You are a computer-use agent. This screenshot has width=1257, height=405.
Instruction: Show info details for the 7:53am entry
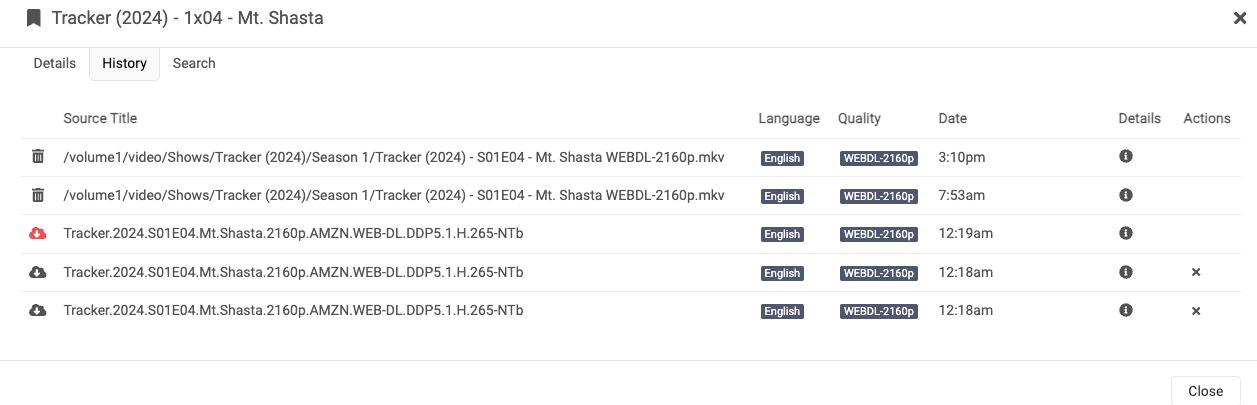point(1125,195)
